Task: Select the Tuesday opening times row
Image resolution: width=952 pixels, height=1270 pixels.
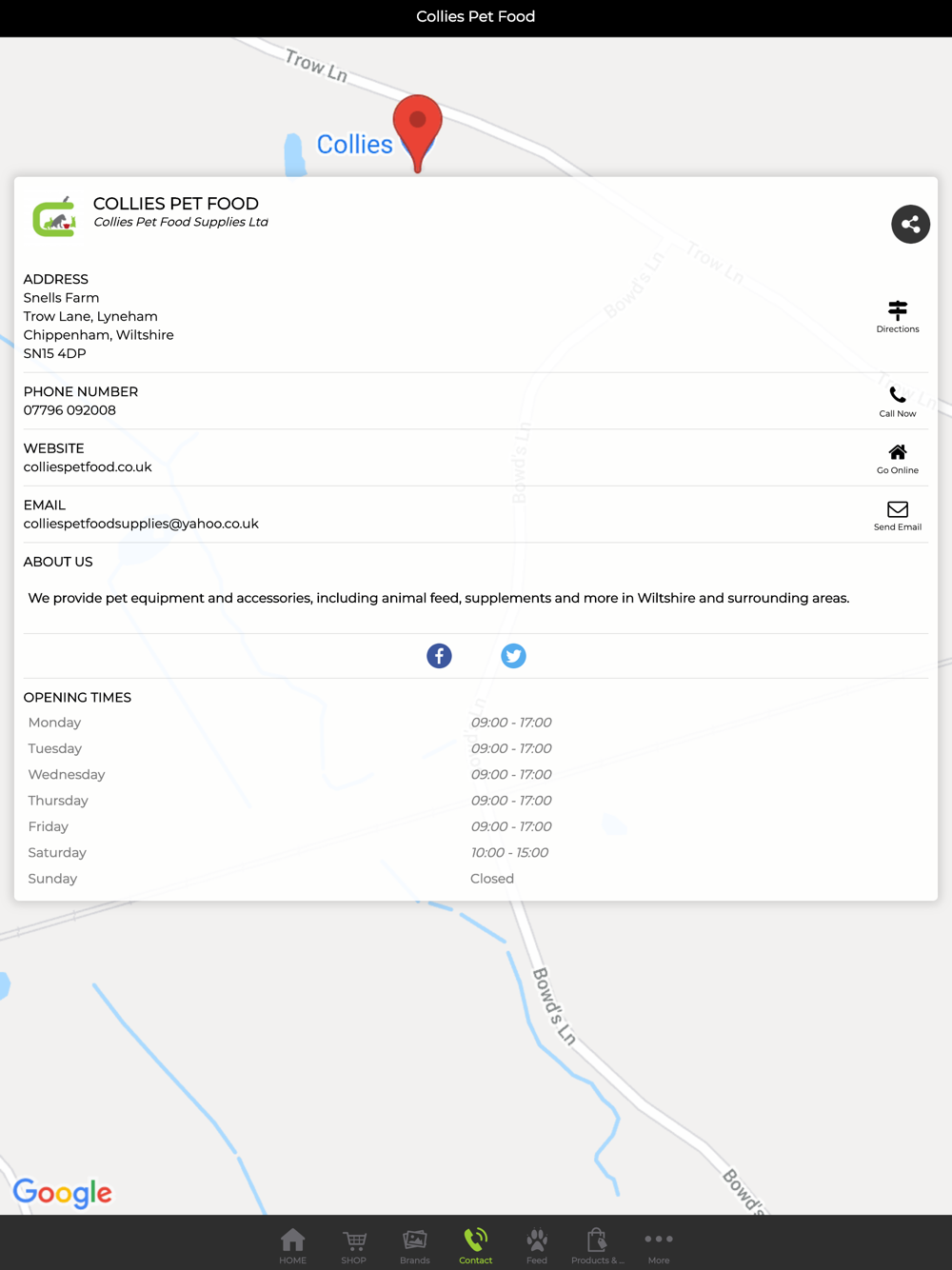Action: (476, 748)
